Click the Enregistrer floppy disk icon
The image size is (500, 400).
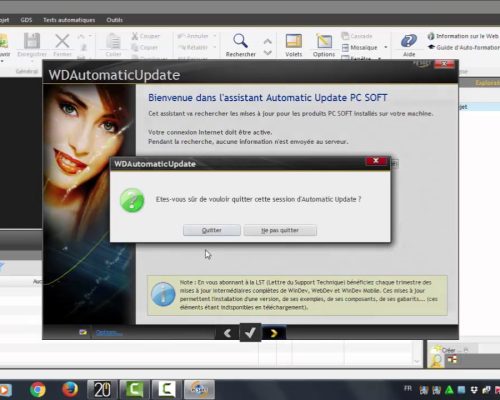click(32, 42)
